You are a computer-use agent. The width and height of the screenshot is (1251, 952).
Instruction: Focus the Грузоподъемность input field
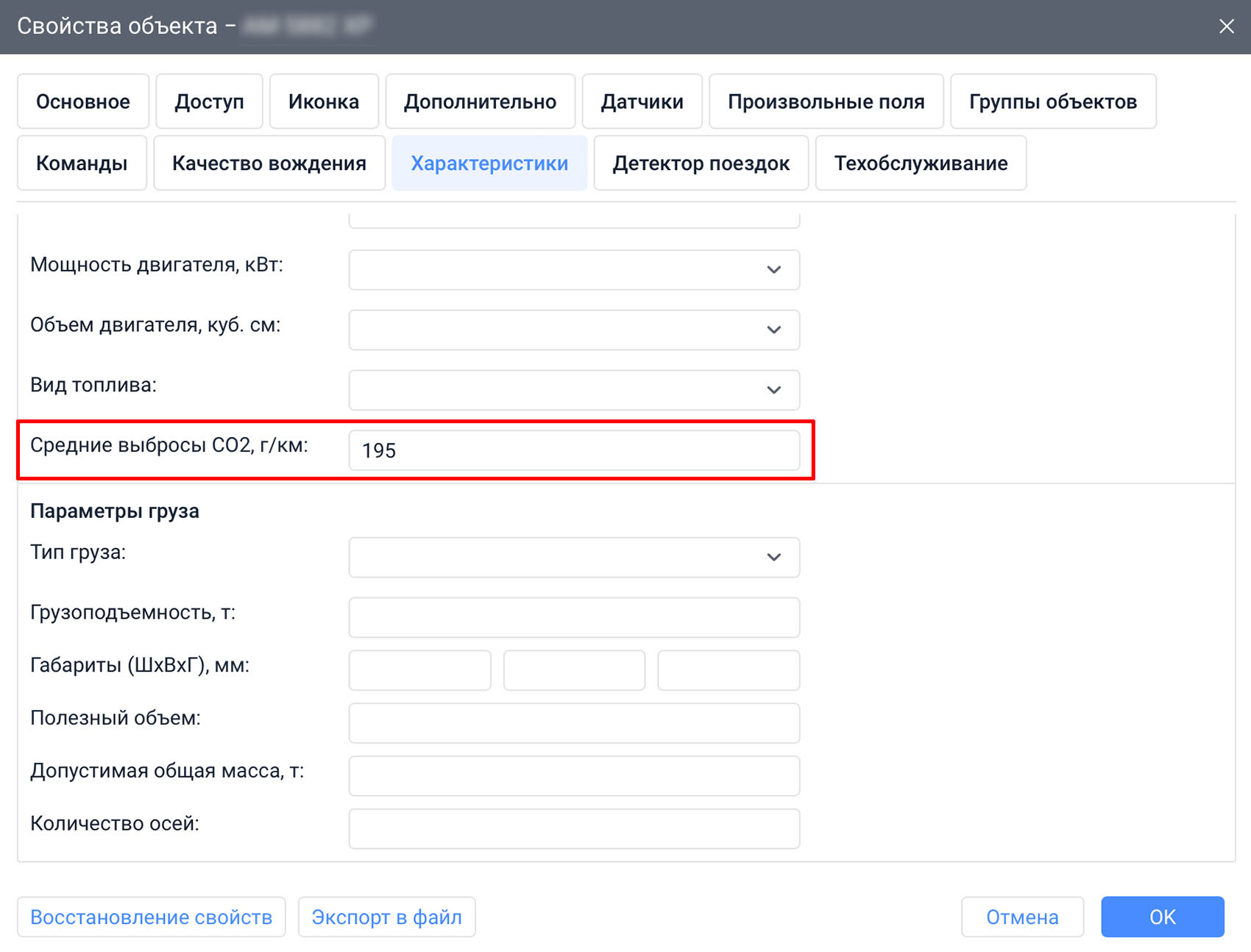[574, 617]
